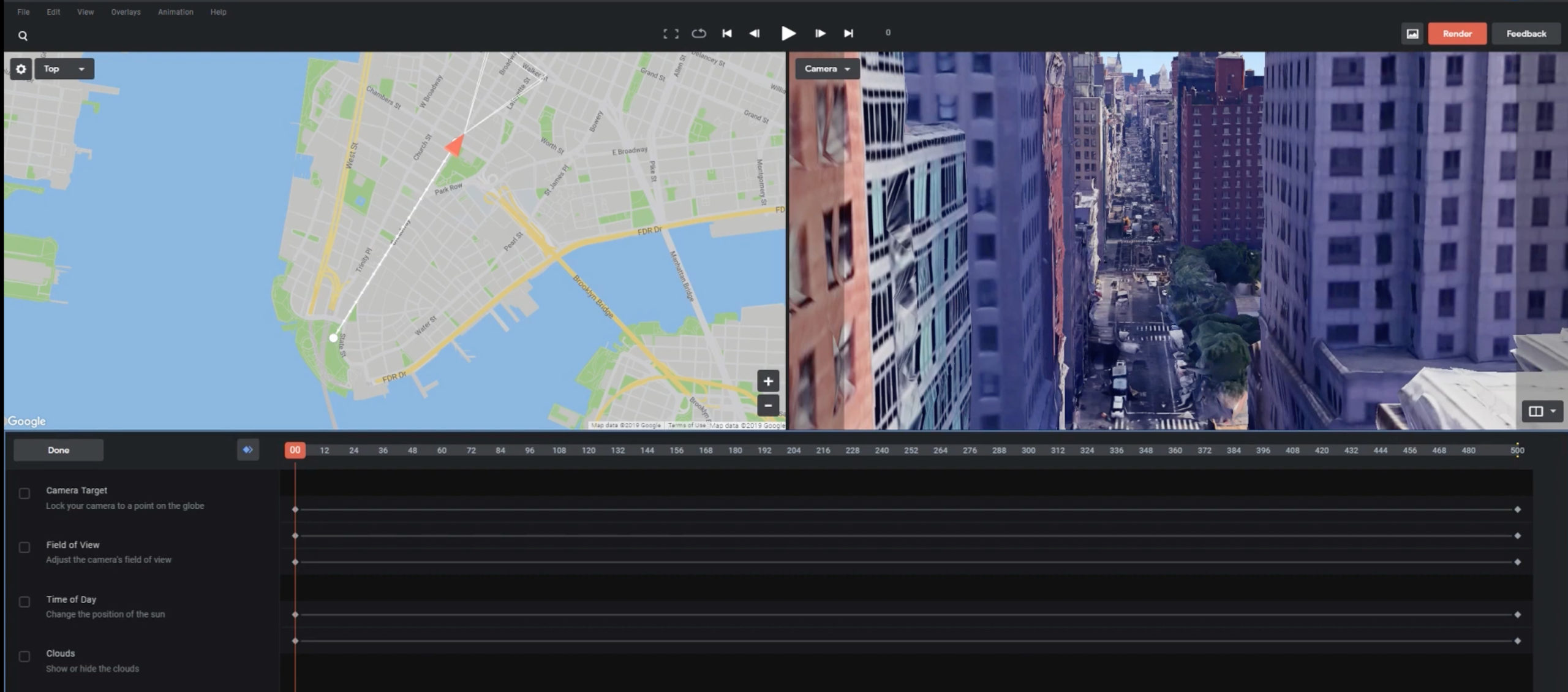The height and width of the screenshot is (692, 1568).
Task: Click the search magnifier icon
Action: point(23,36)
